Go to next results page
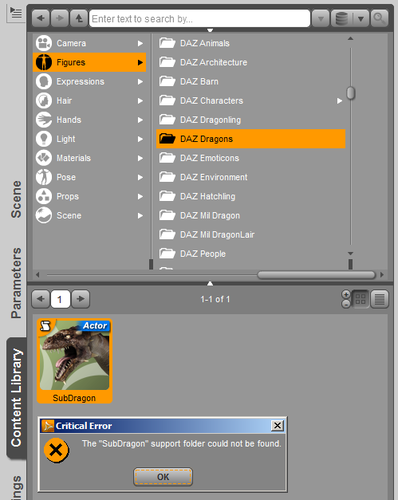398x500 pixels. click(x=81, y=299)
